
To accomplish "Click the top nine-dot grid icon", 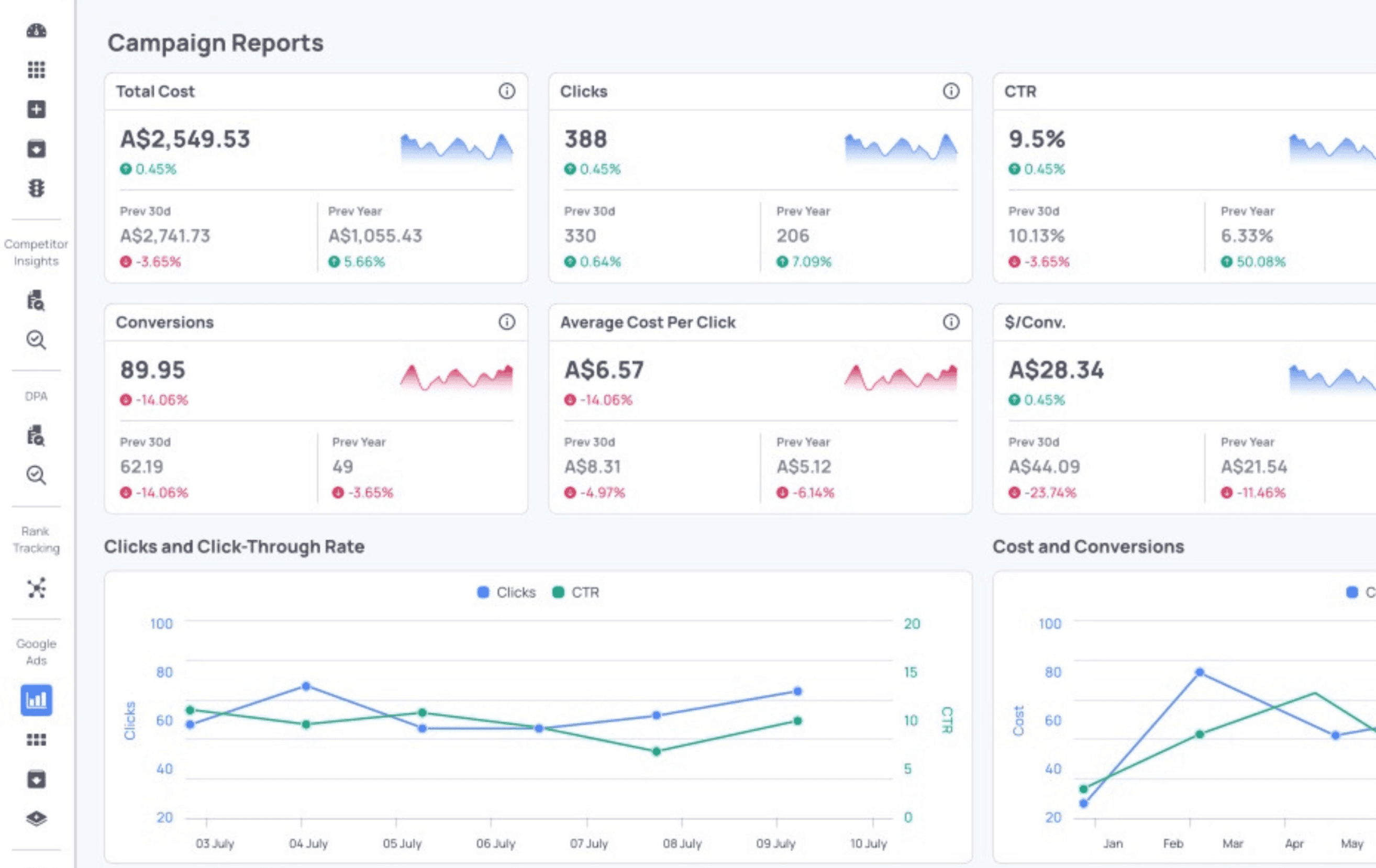I will (x=36, y=70).
